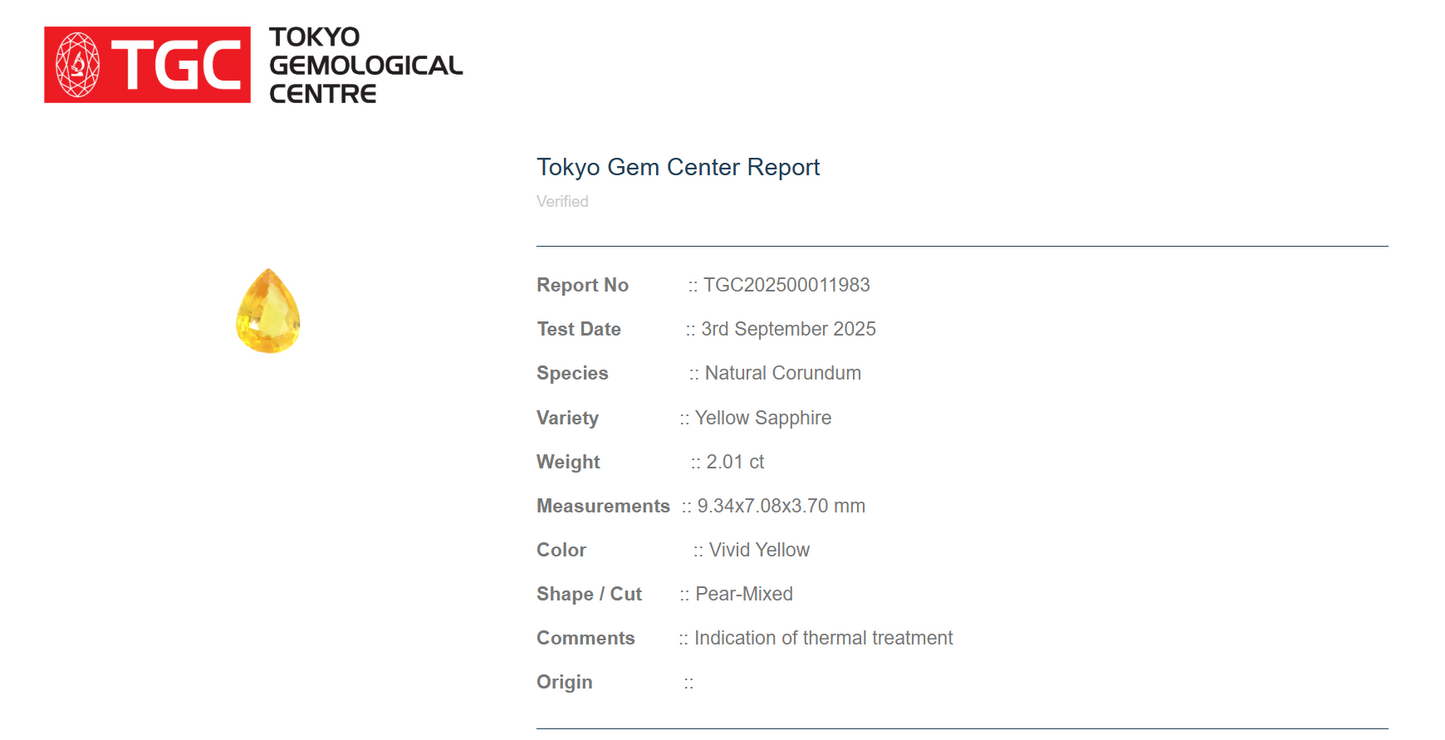The image size is (1445, 740).
Task: Click the Measurements field label
Action: click(603, 506)
